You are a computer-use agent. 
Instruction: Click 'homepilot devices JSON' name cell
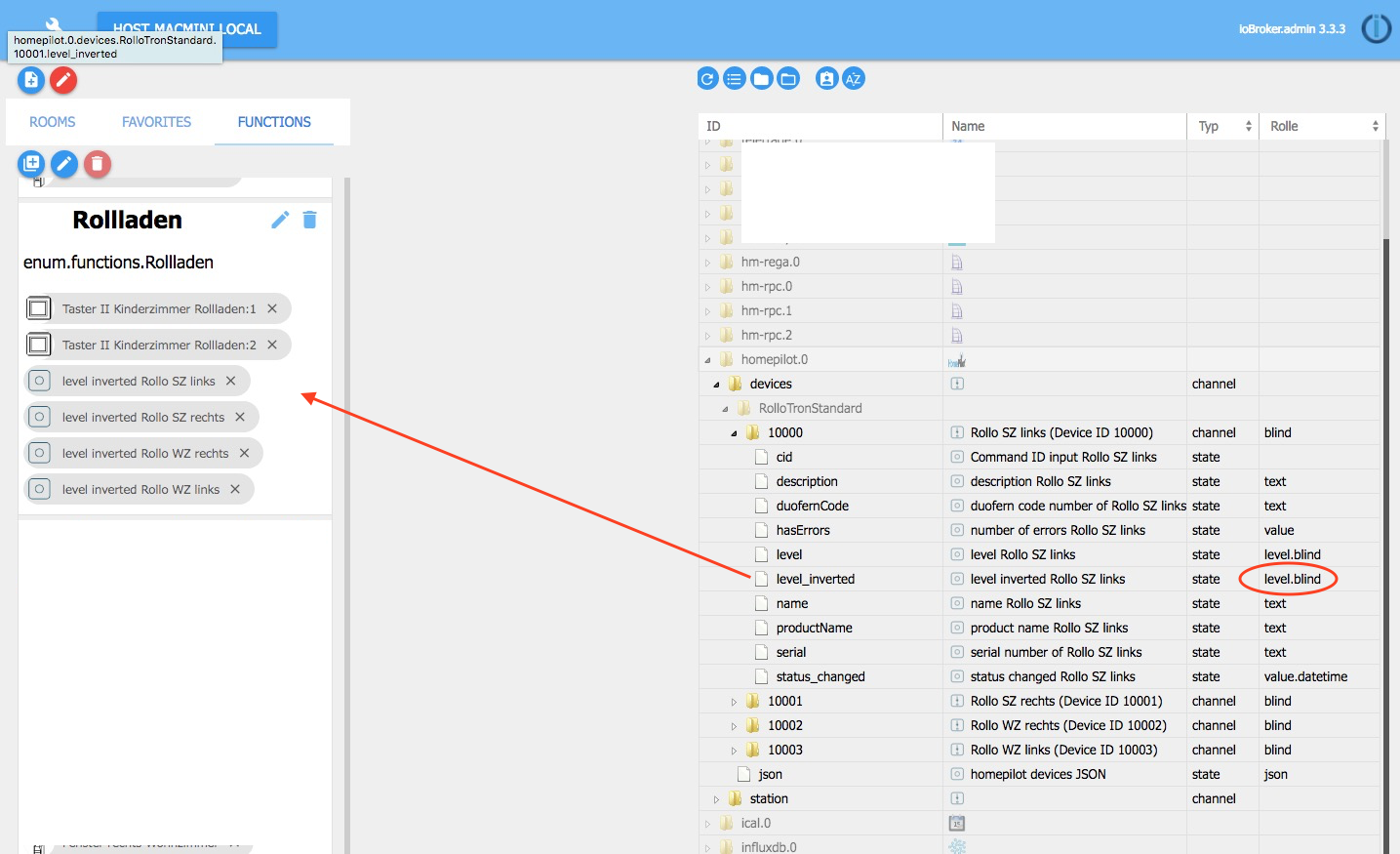coord(1038,774)
